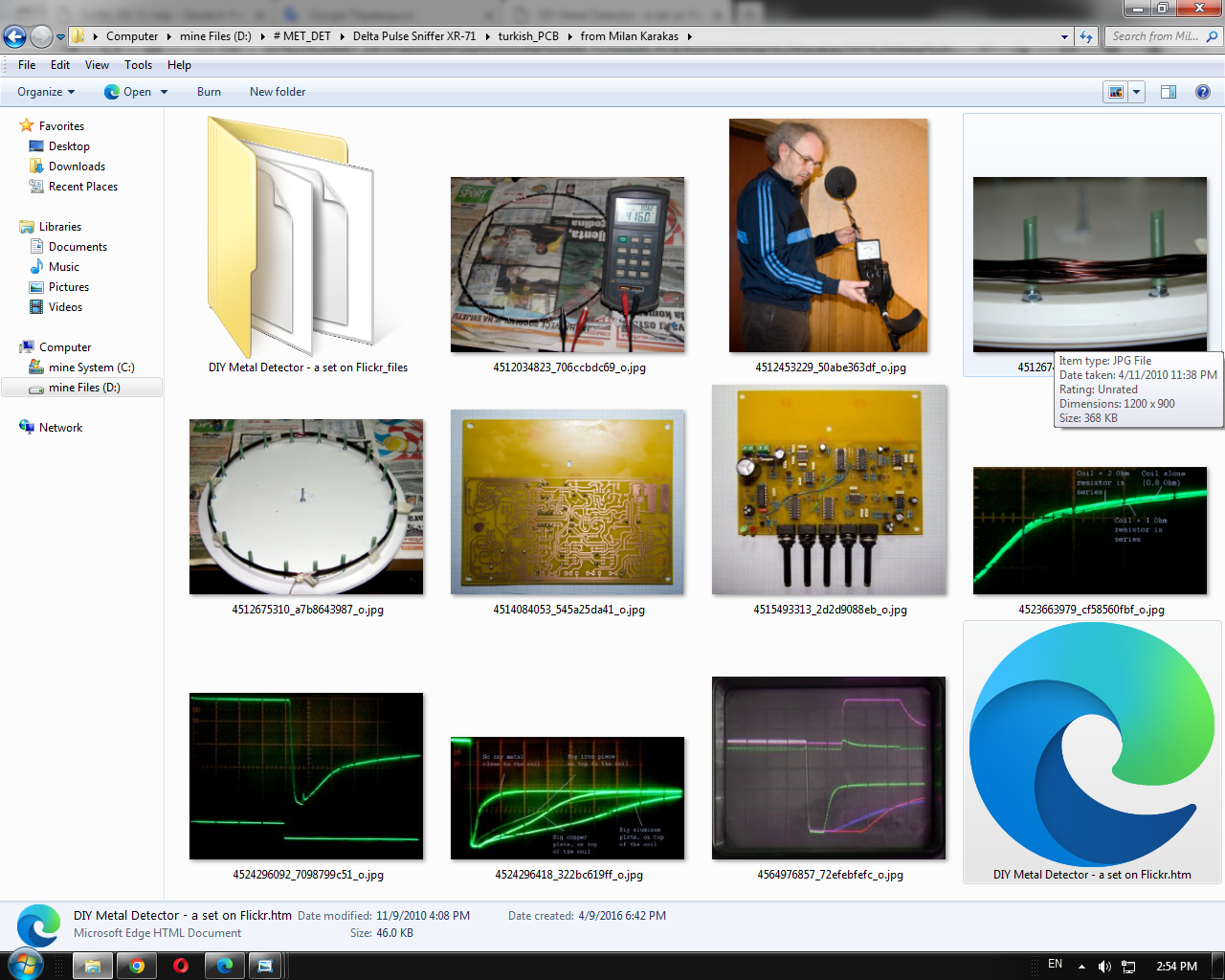Screen dimensions: 1225x980
Task: Click the volume speaker tray icon
Action: [1104, 966]
